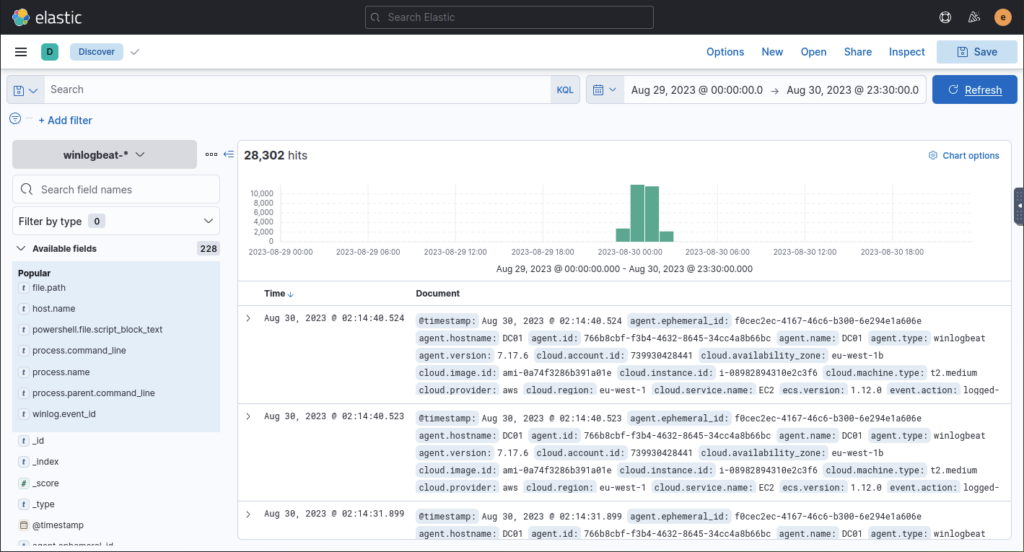Click the Refresh button
Image resolution: width=1024 pixels, height=552 pixels.
point(974,89)
